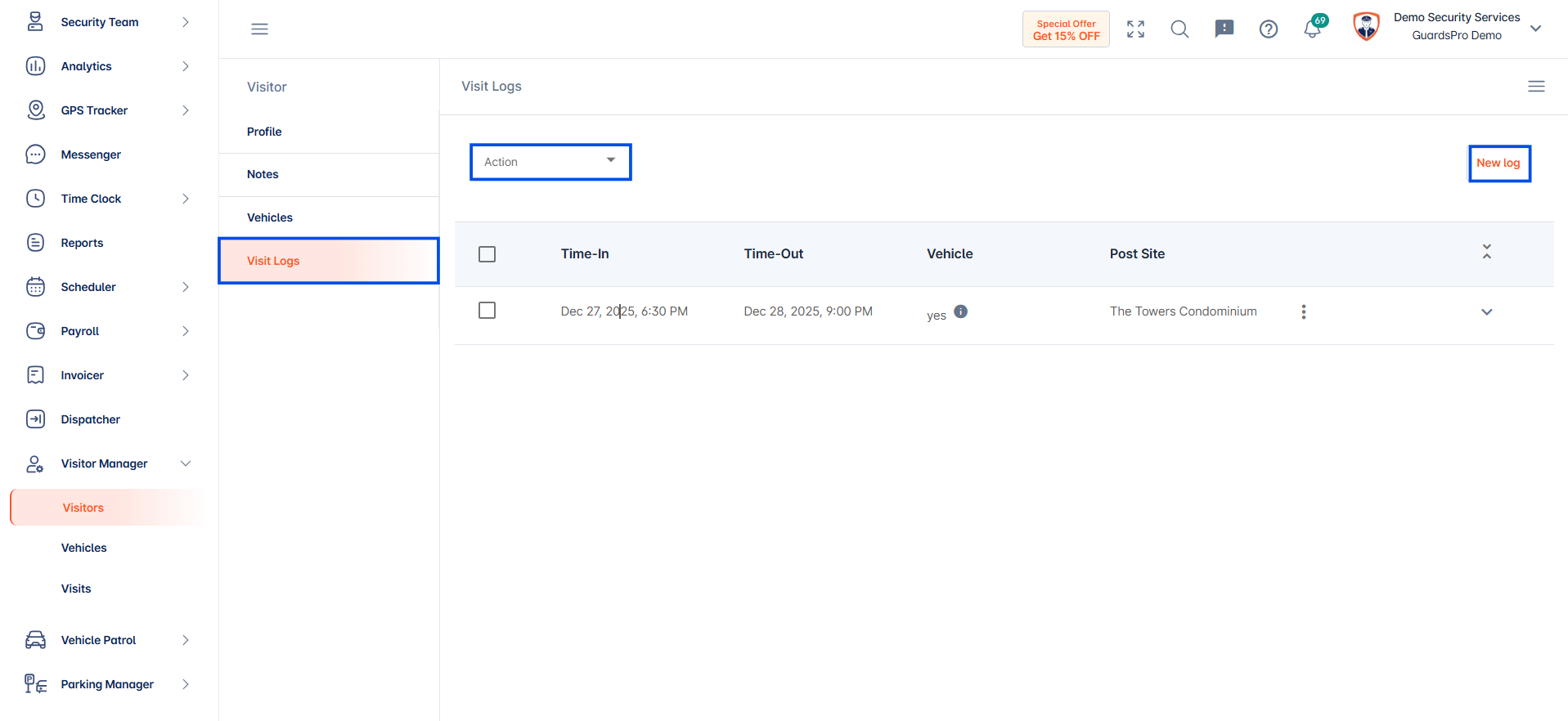Sort by the Time-In column header
Viewport: 1568px width, 721px height.
(585, 254)
